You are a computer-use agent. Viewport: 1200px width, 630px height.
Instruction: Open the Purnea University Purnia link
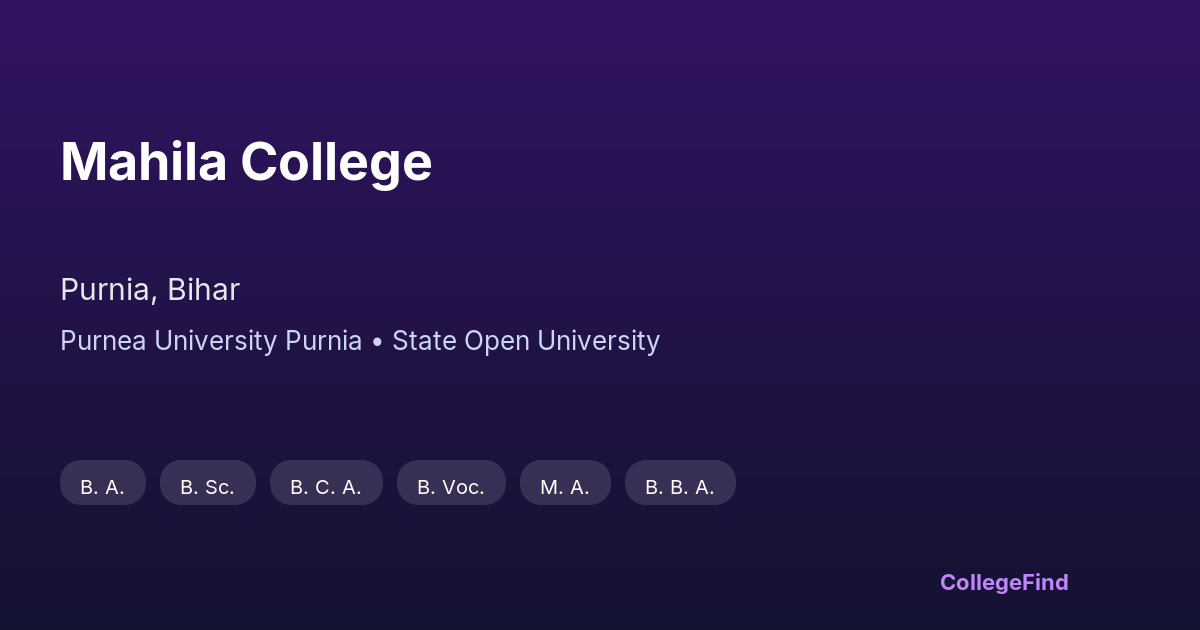(211, 341)
